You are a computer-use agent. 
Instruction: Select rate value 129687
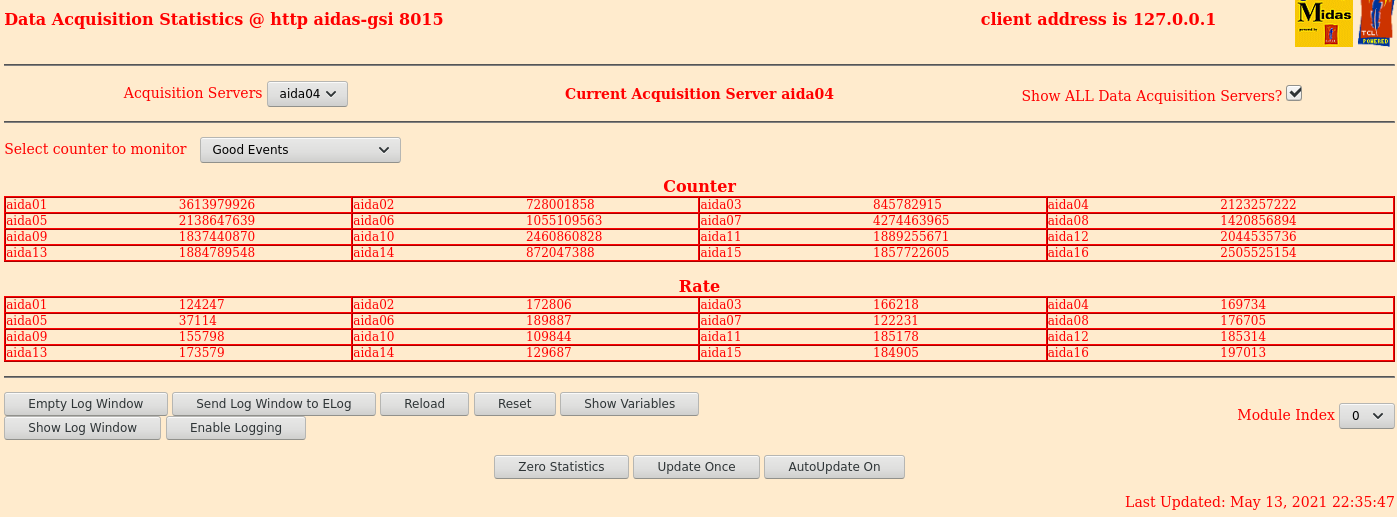(x=549, y=353)
